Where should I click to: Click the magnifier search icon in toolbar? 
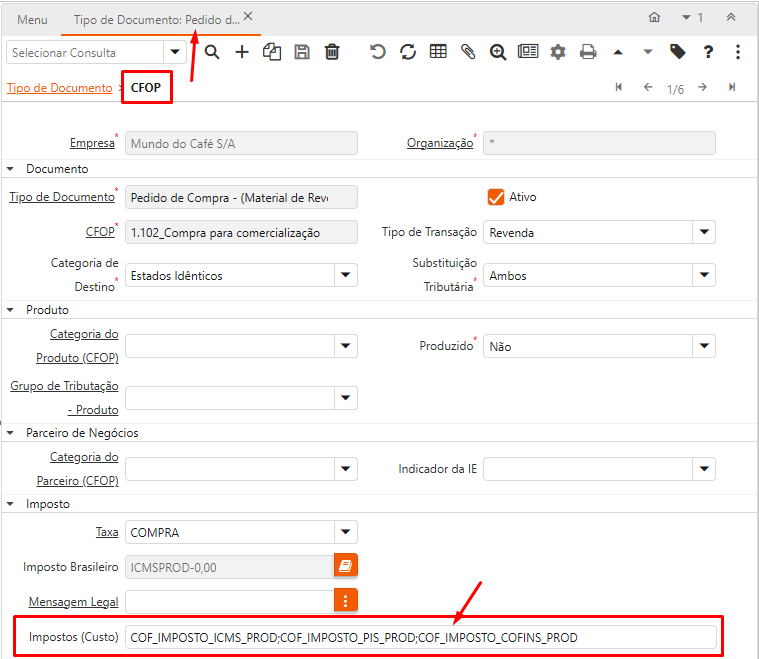(212, 52)
